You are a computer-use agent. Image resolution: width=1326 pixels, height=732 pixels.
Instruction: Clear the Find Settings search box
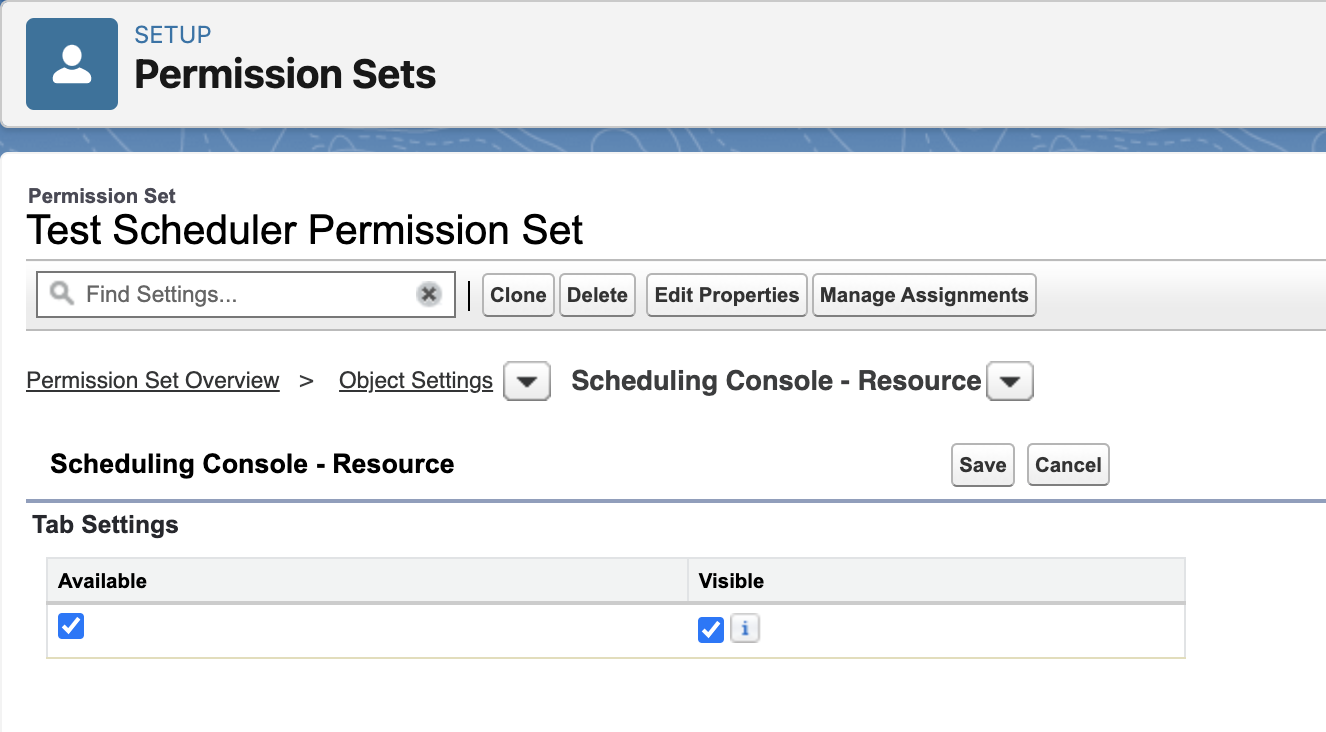pos(429,295)
